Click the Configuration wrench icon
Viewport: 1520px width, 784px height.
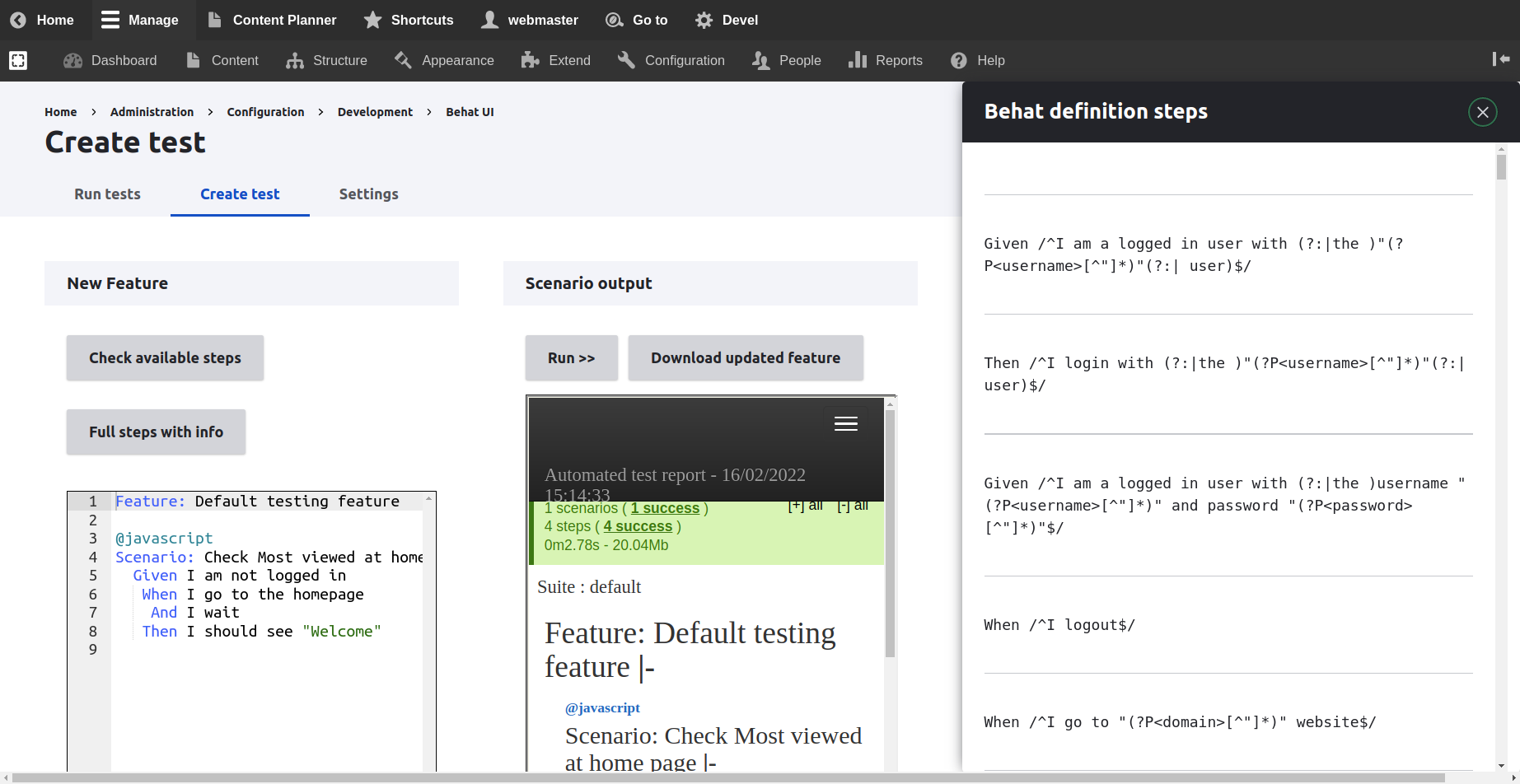coord(626,60)
